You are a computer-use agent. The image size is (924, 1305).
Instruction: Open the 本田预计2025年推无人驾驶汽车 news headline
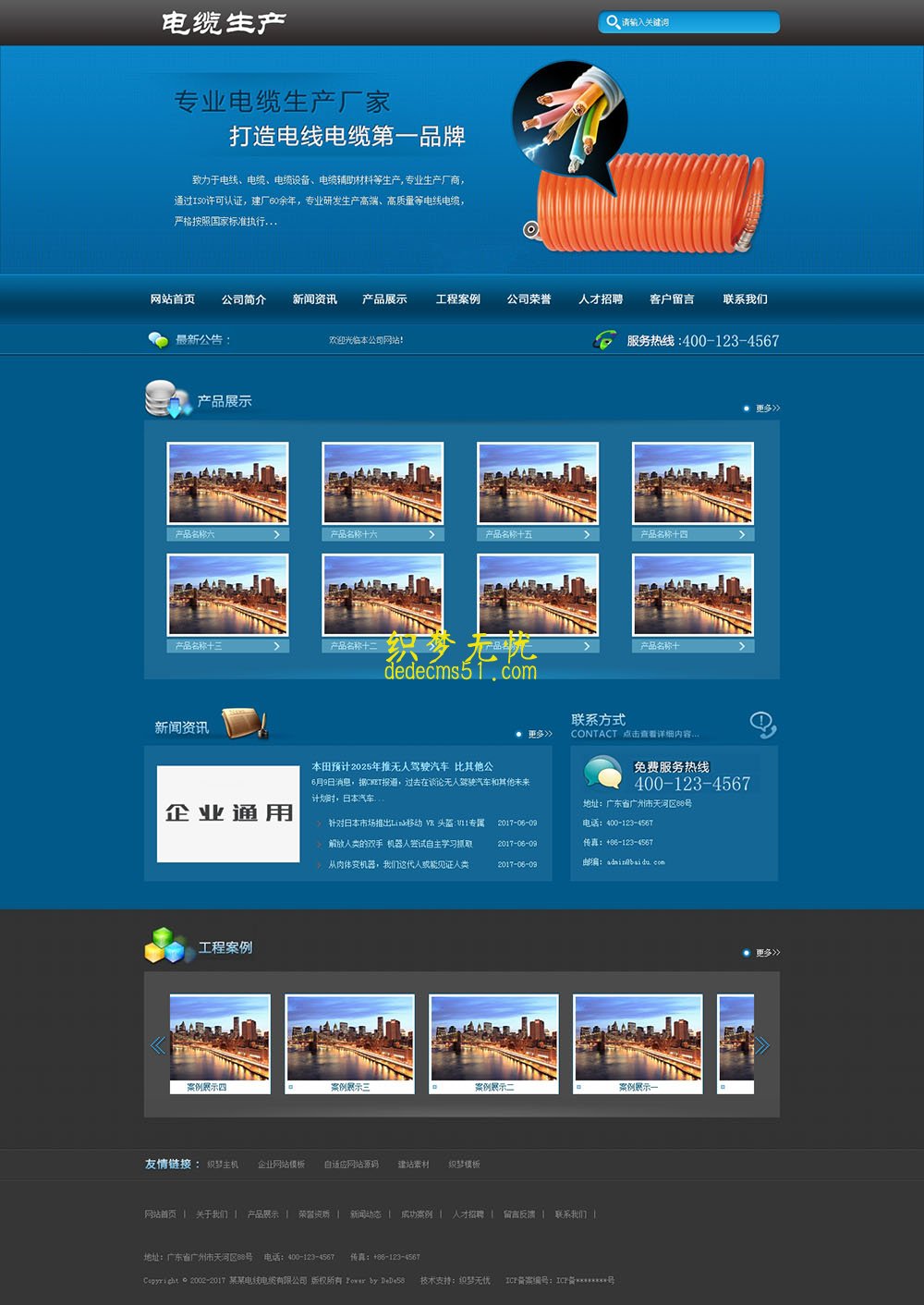[402, 766]
